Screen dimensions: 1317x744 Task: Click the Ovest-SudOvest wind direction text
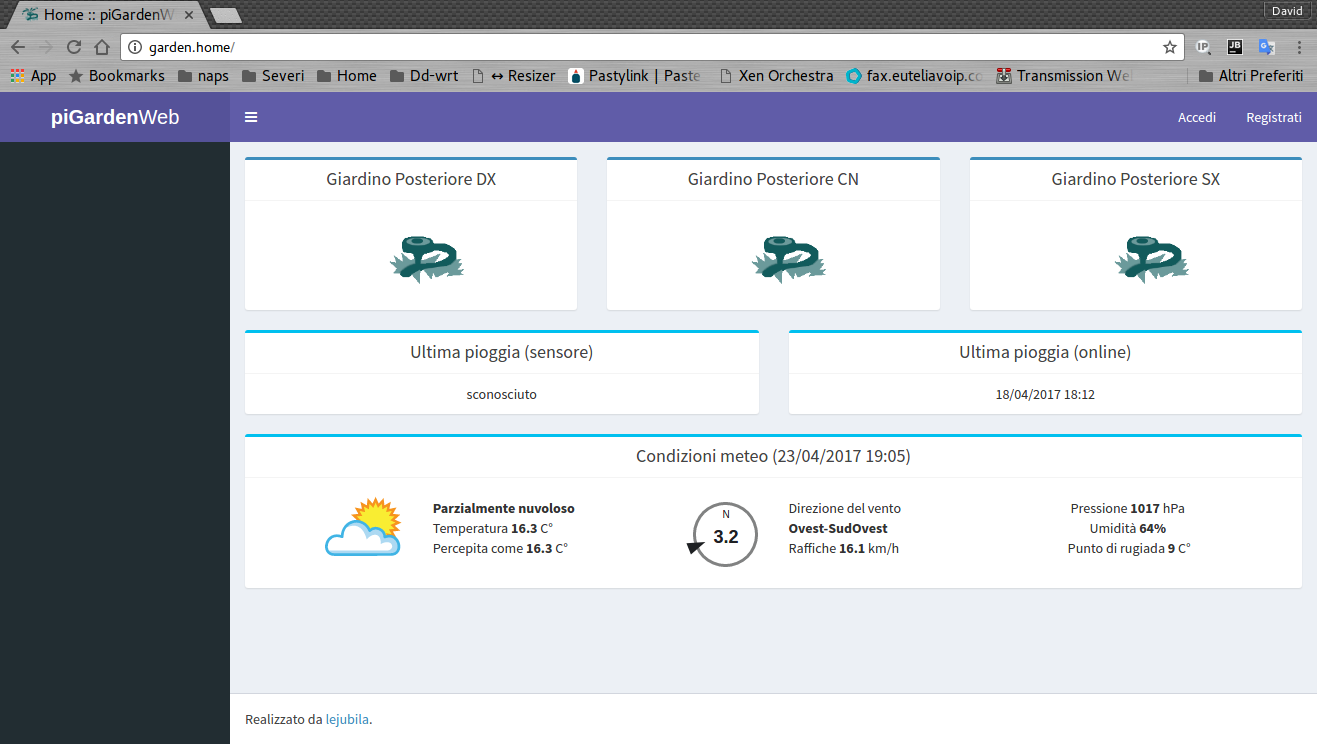tap(838, 529)
